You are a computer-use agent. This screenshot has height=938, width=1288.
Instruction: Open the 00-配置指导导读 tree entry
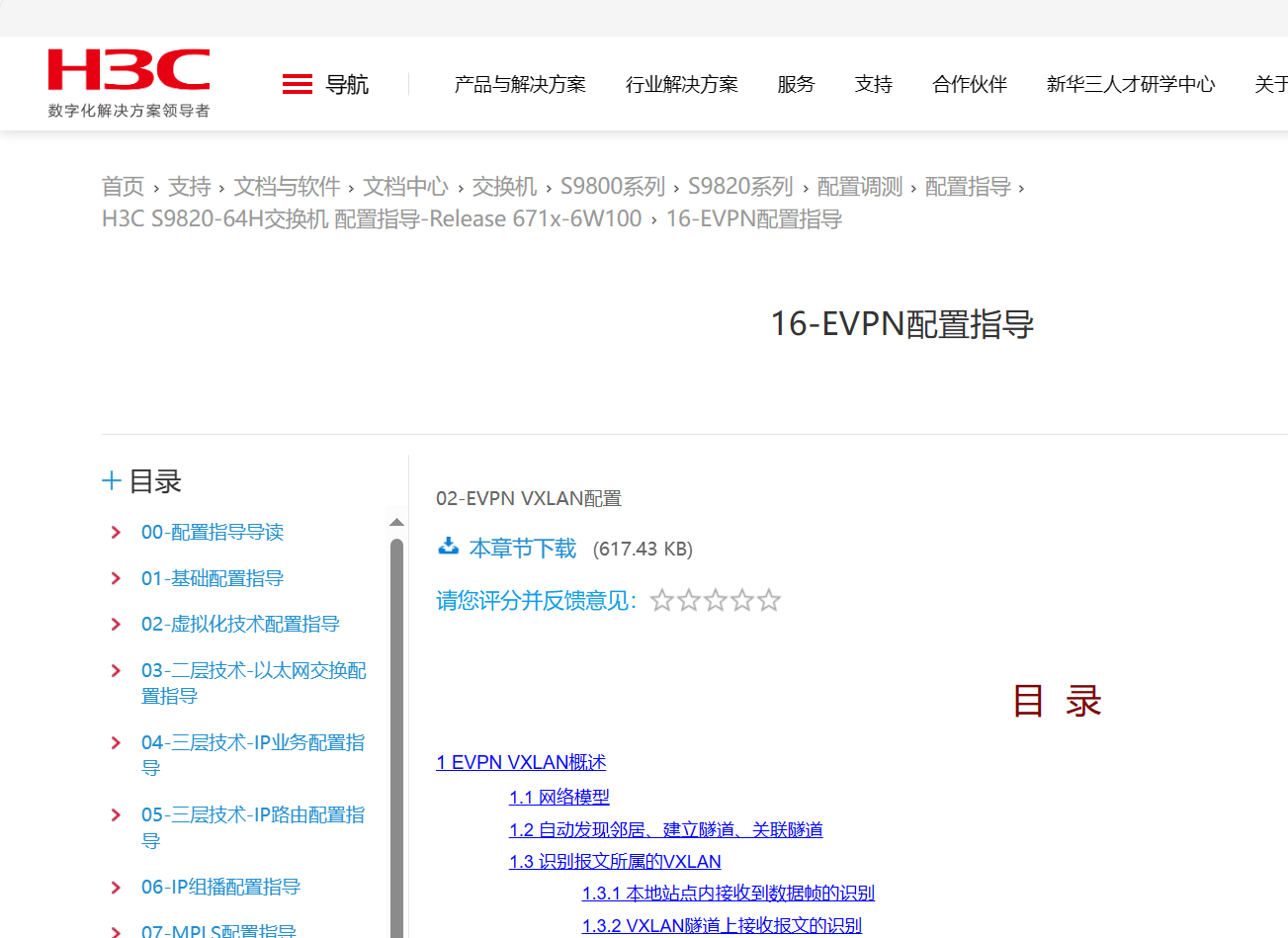pos(213,533)
